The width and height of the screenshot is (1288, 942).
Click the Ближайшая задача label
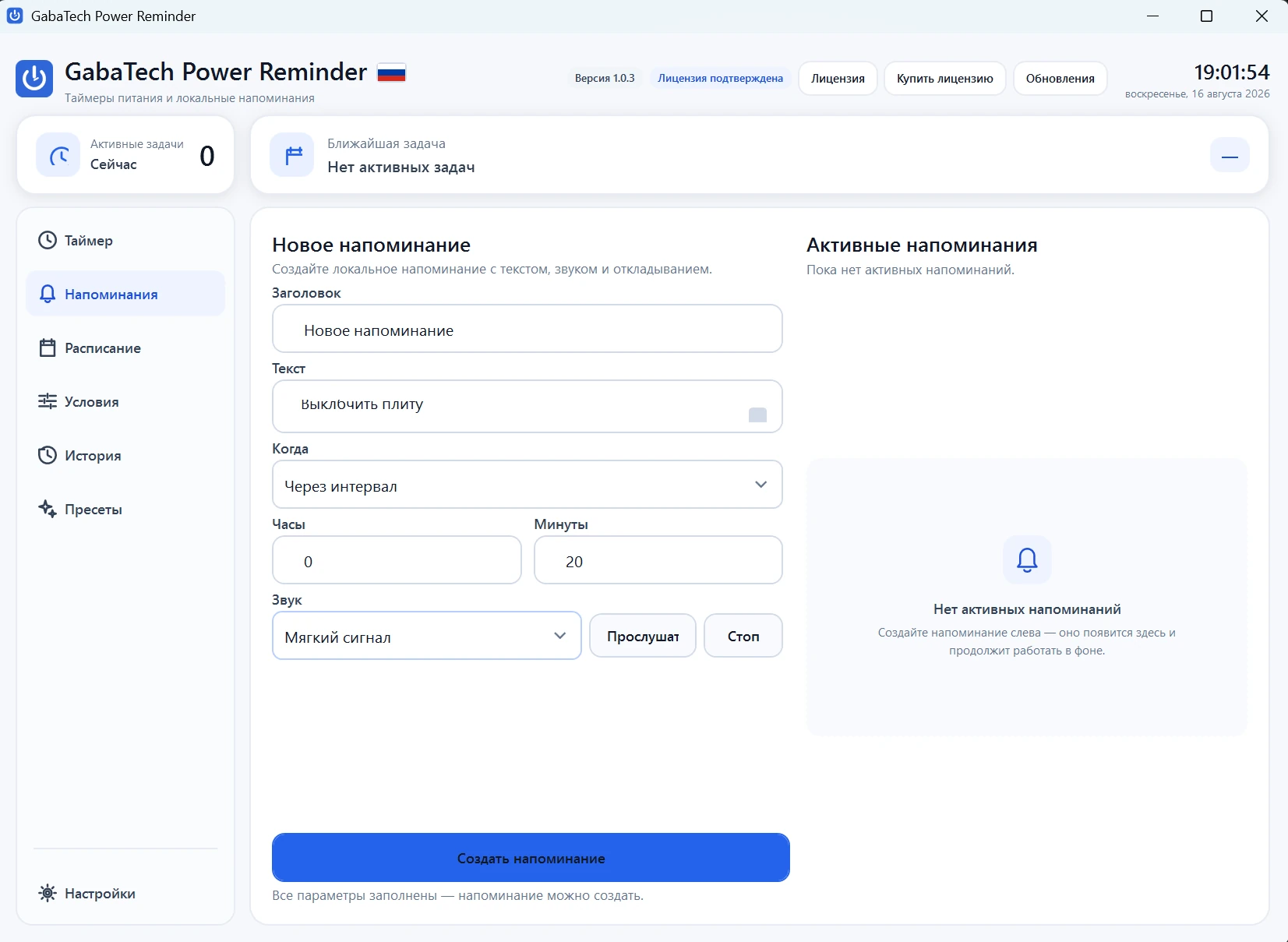[x=386, y=143]
